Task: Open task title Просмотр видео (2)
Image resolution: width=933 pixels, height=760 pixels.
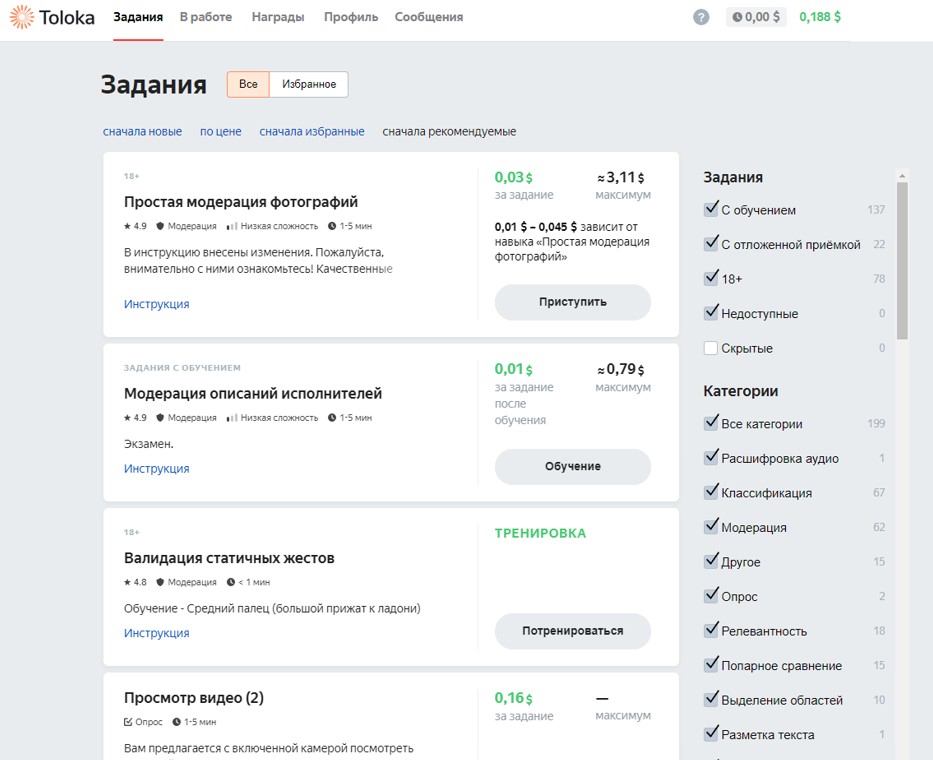Action: [194, 698]
